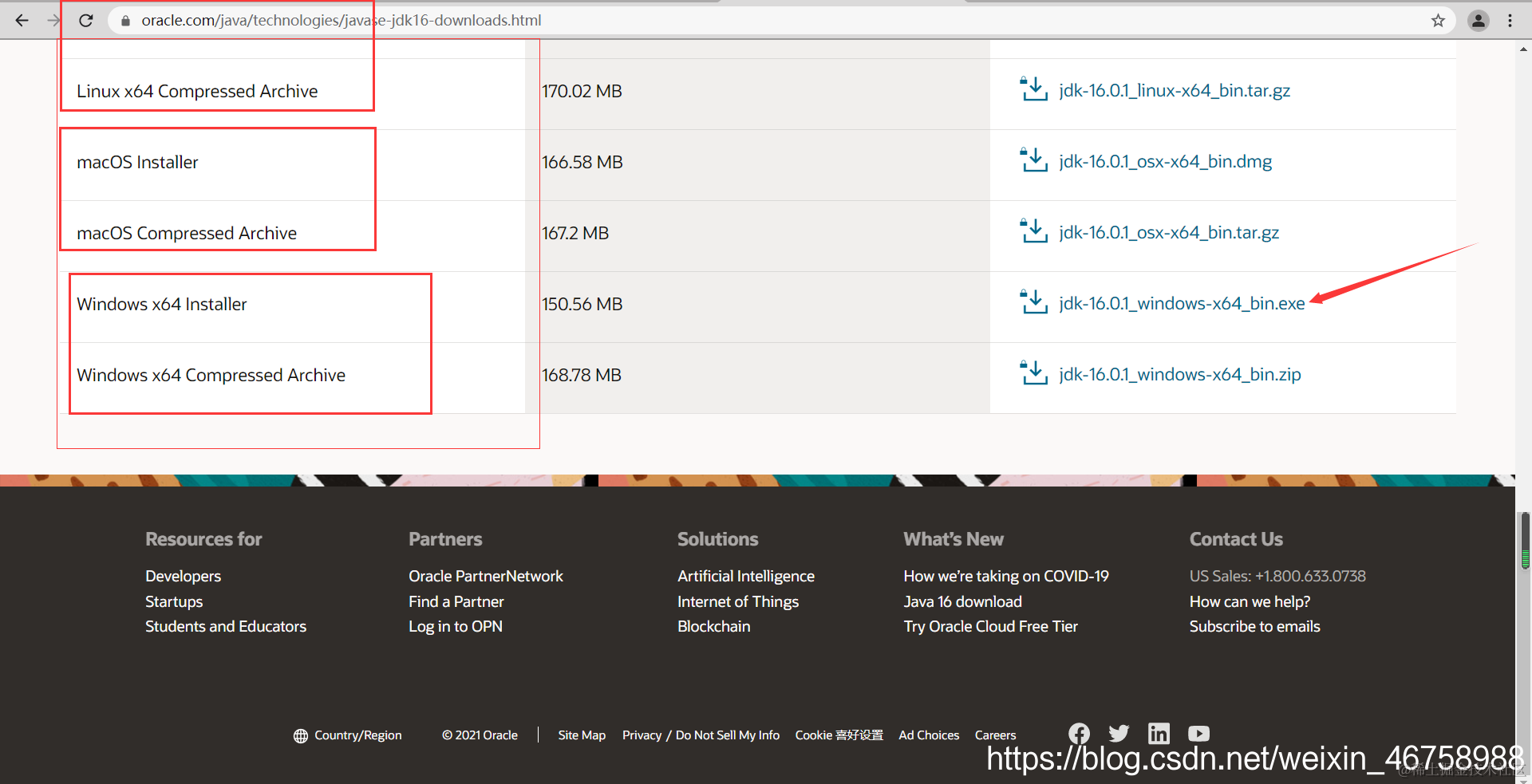Select file size '166.58 MB'
This screenshot has height=784, width=1532.
582,162
